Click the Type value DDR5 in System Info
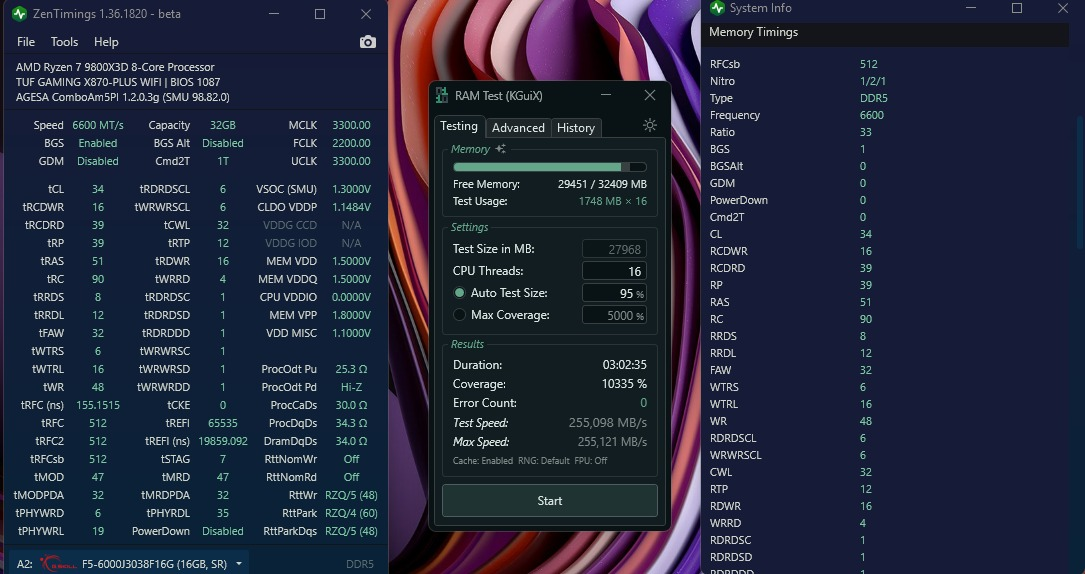The width and height of the screenshot is (1085, 574). click(x=873, y=98)
